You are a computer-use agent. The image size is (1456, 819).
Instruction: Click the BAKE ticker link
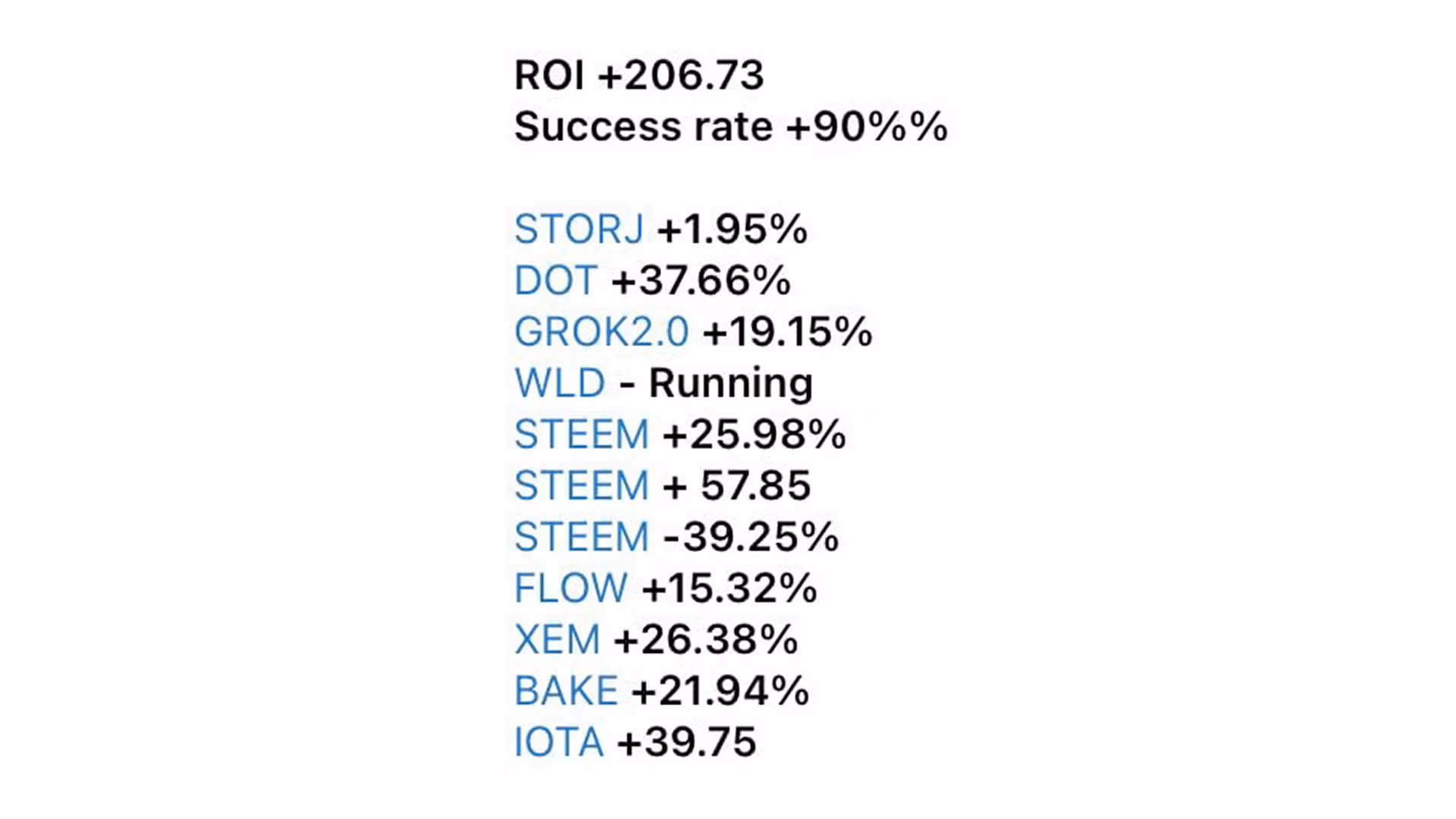566,691
